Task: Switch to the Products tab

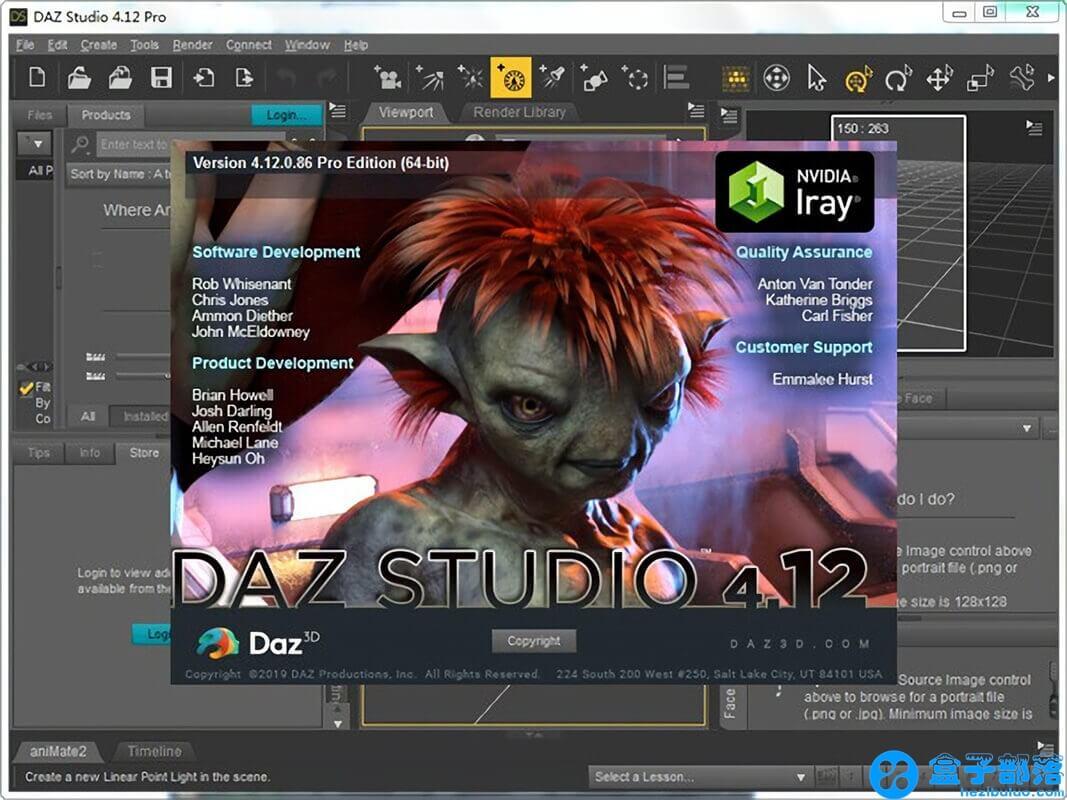Action: pyautogui.click(x=105, y=115)
